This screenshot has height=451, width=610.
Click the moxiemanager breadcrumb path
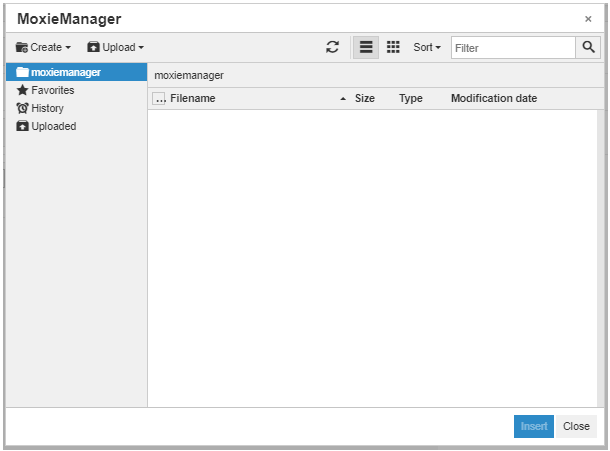189,75
